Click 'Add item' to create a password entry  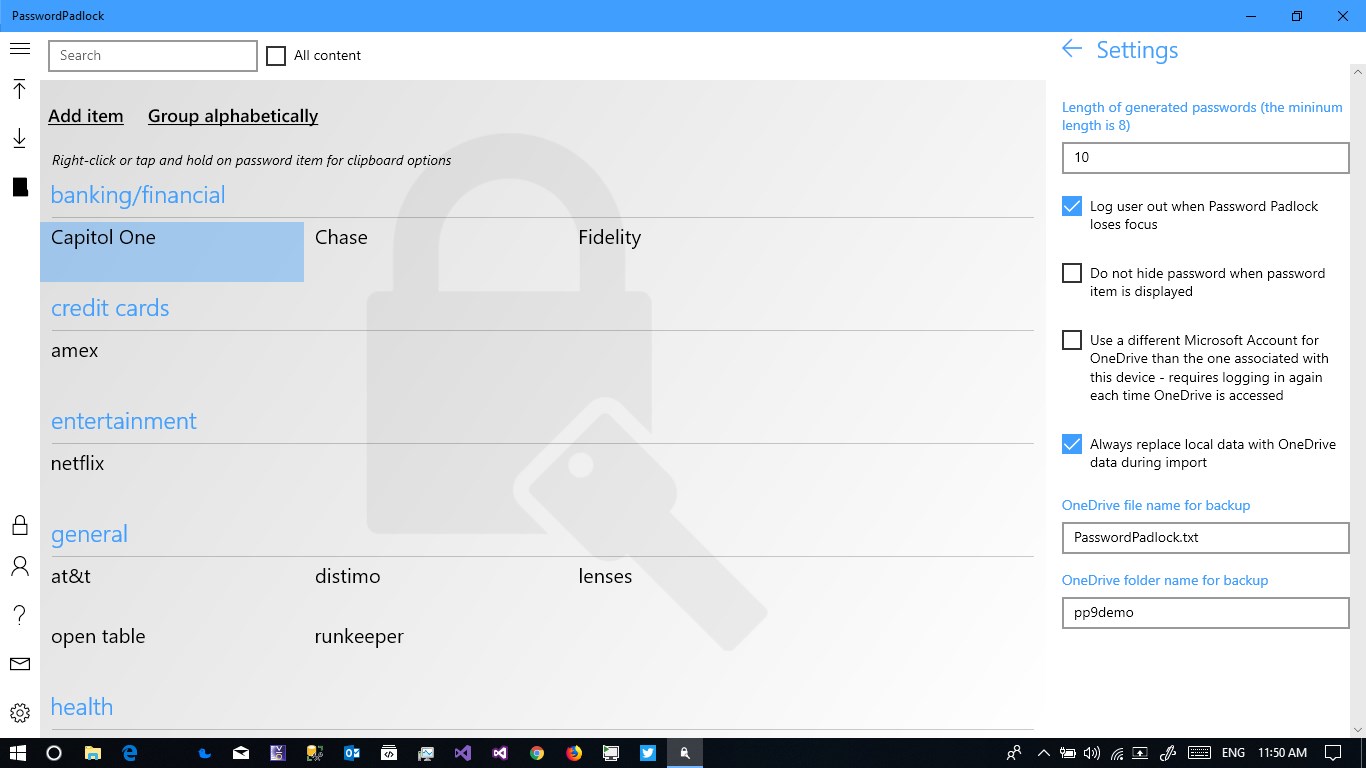click(x=86, y=116)
